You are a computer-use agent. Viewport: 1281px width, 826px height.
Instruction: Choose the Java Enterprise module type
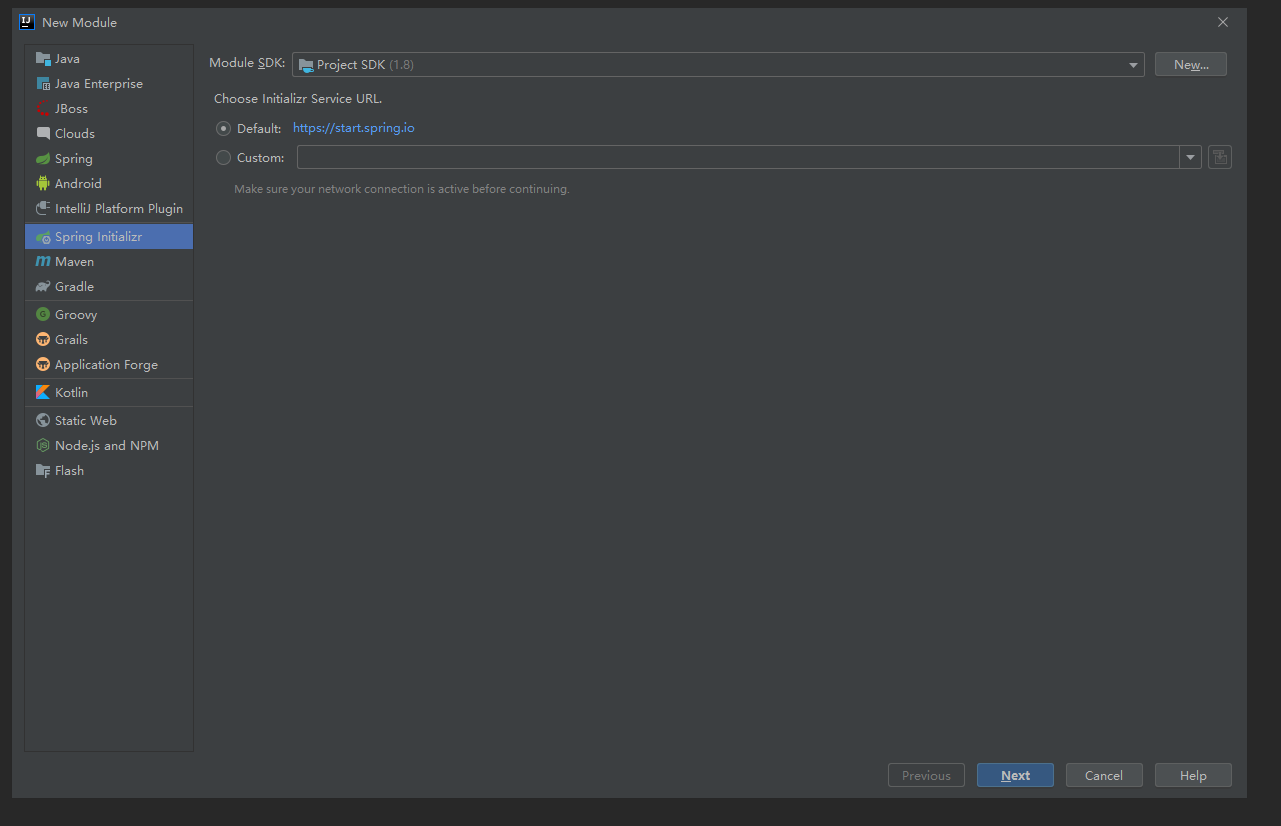[x=109, y=84]
